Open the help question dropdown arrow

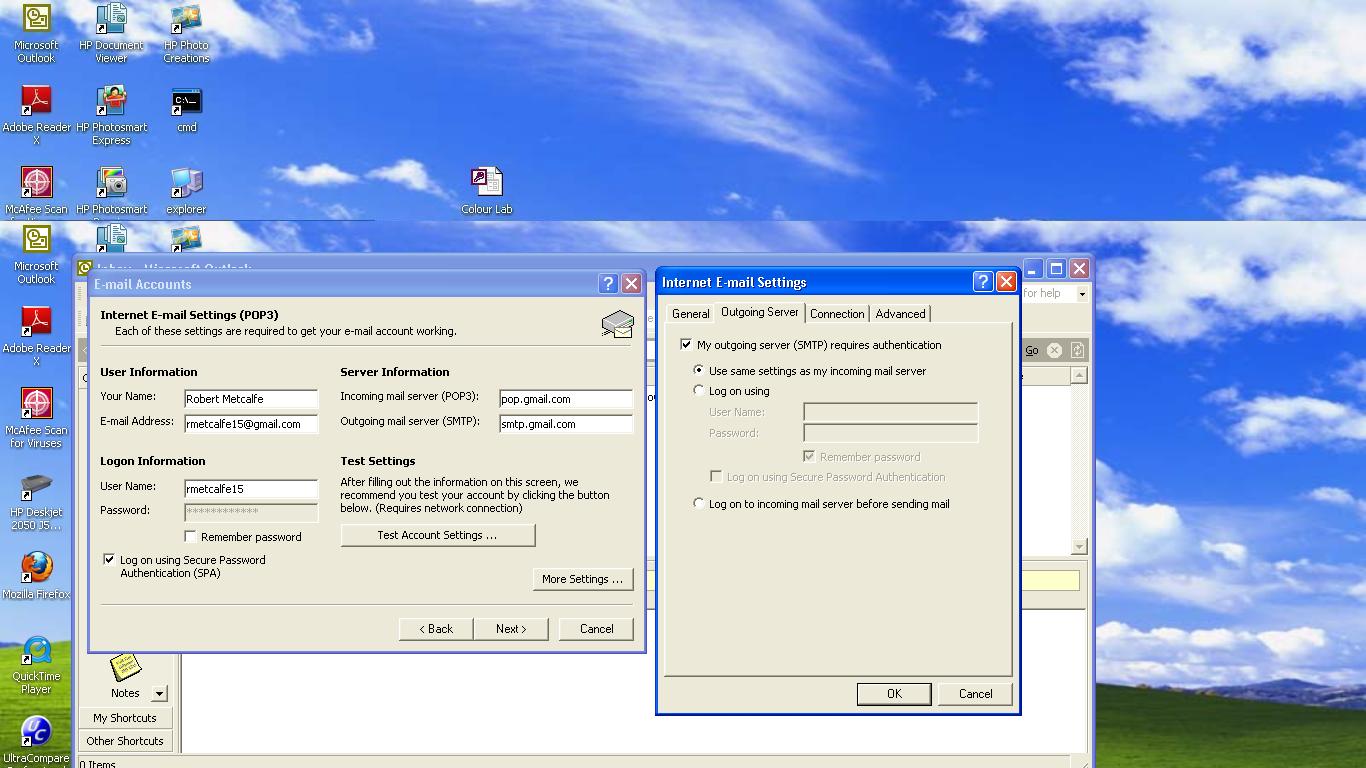(1081, 294)
